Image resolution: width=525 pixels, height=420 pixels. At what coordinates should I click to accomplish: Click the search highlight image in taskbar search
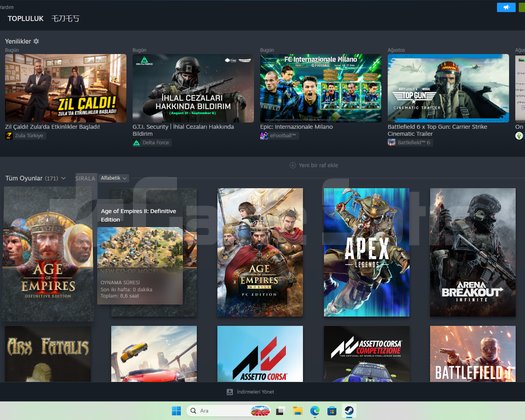point(260,411)
